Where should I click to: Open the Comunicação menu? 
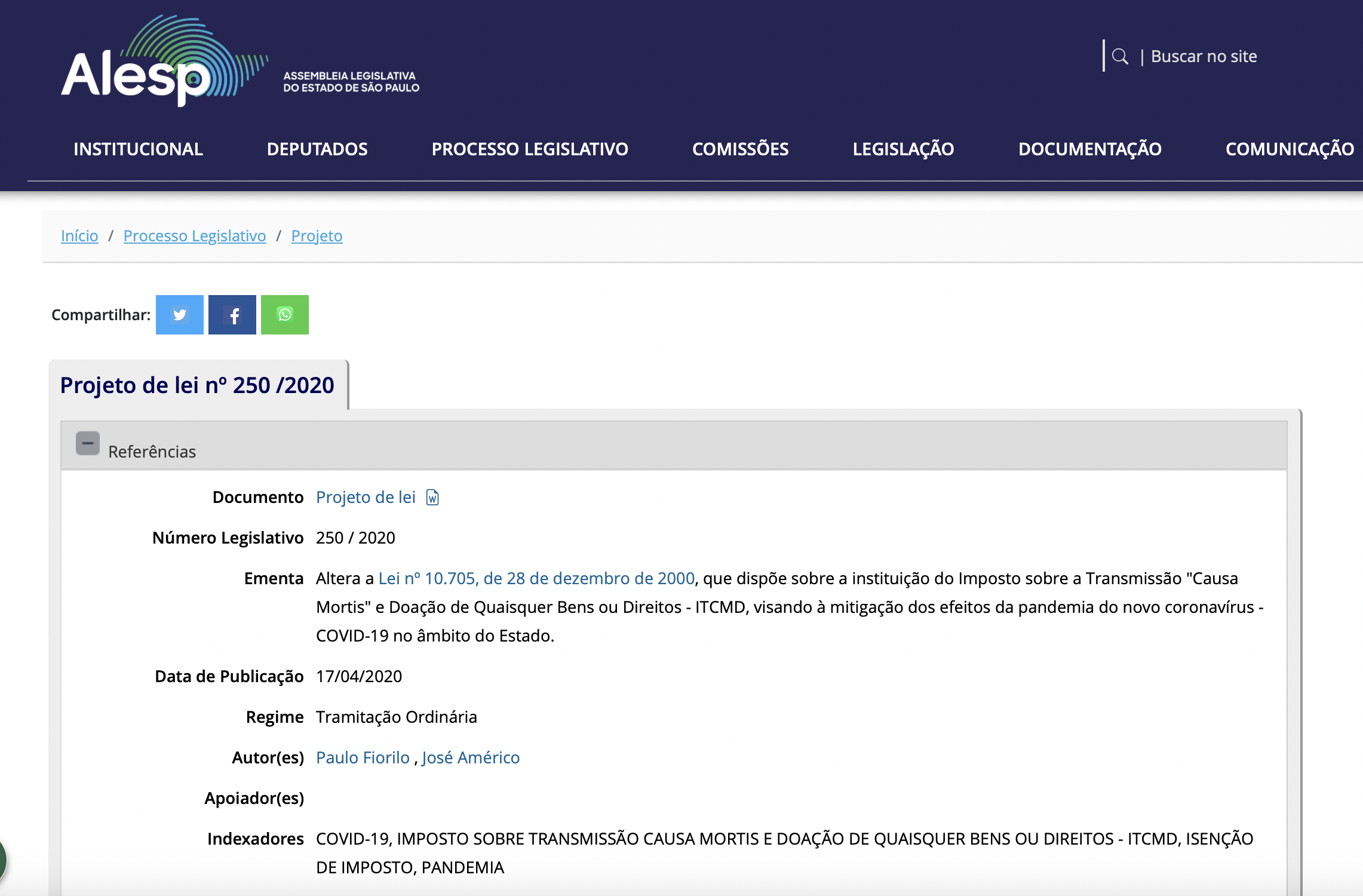(x=1290, y=149)
